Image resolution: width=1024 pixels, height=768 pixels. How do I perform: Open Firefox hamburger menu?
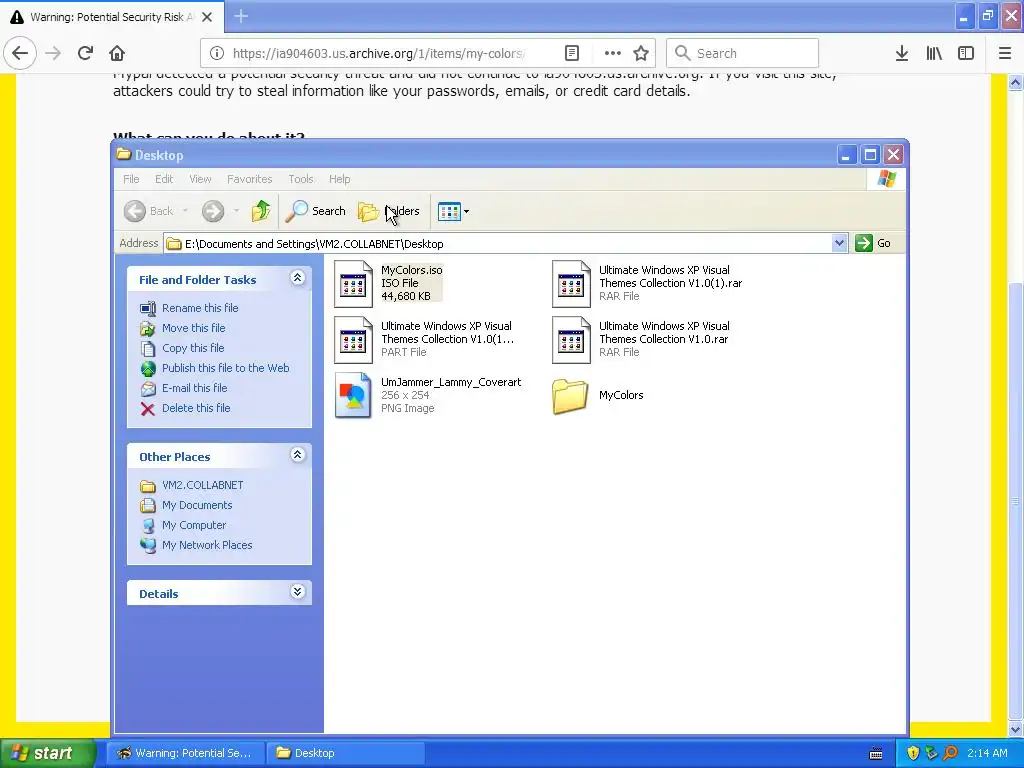coord(1004,54)
